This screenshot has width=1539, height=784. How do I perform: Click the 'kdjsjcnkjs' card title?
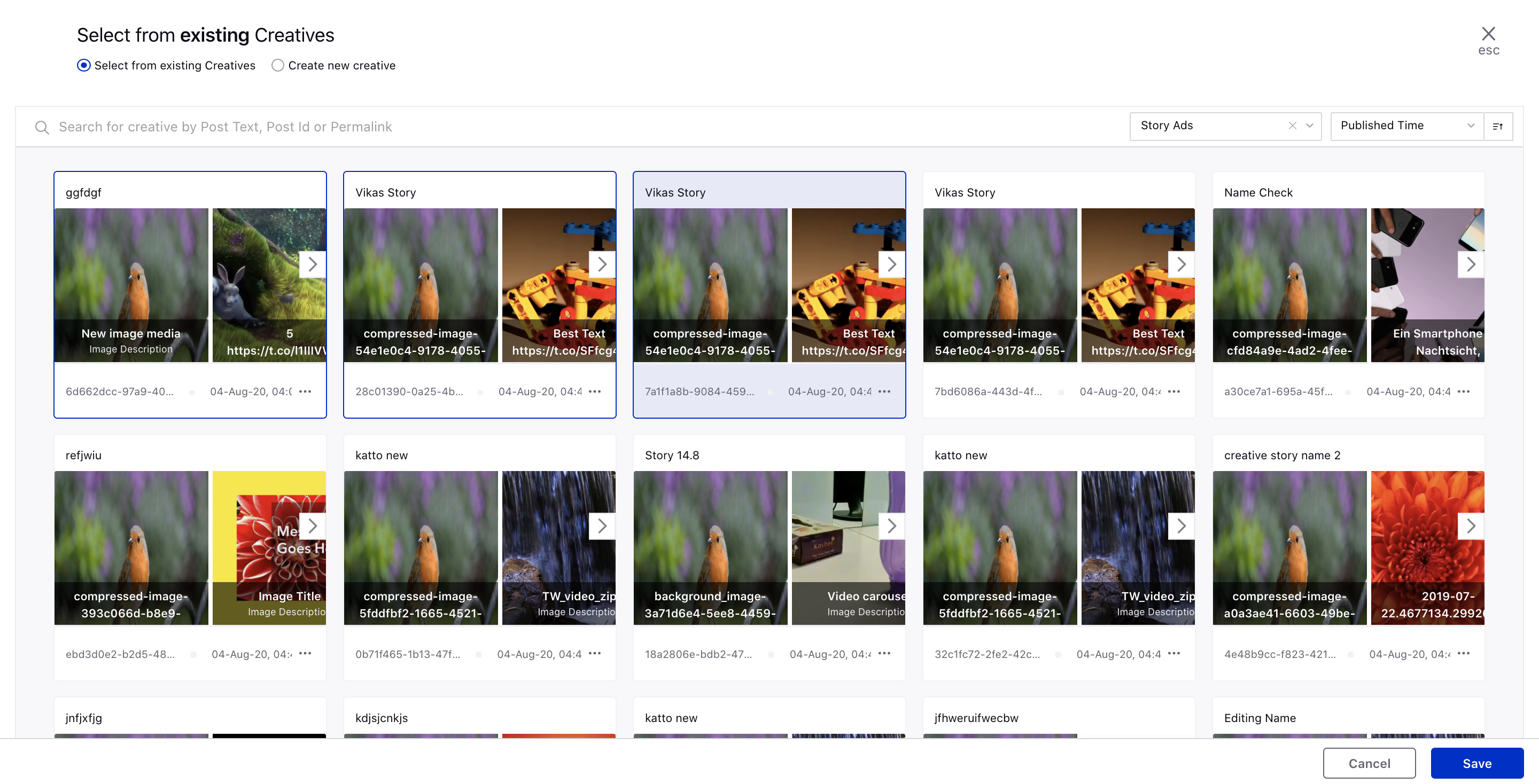tap(382, 718)
